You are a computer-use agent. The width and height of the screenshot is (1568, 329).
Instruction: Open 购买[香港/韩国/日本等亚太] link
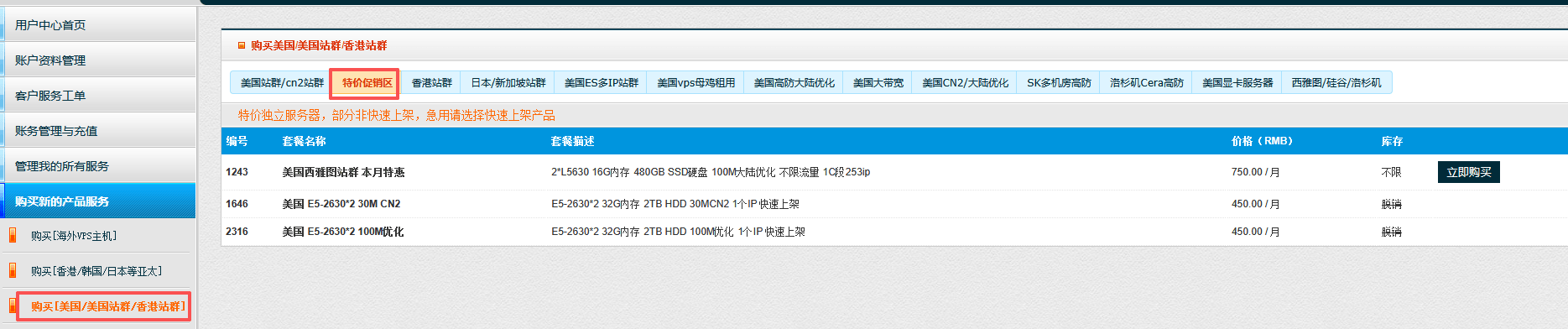pyautogui.click(x=96, y=271)
